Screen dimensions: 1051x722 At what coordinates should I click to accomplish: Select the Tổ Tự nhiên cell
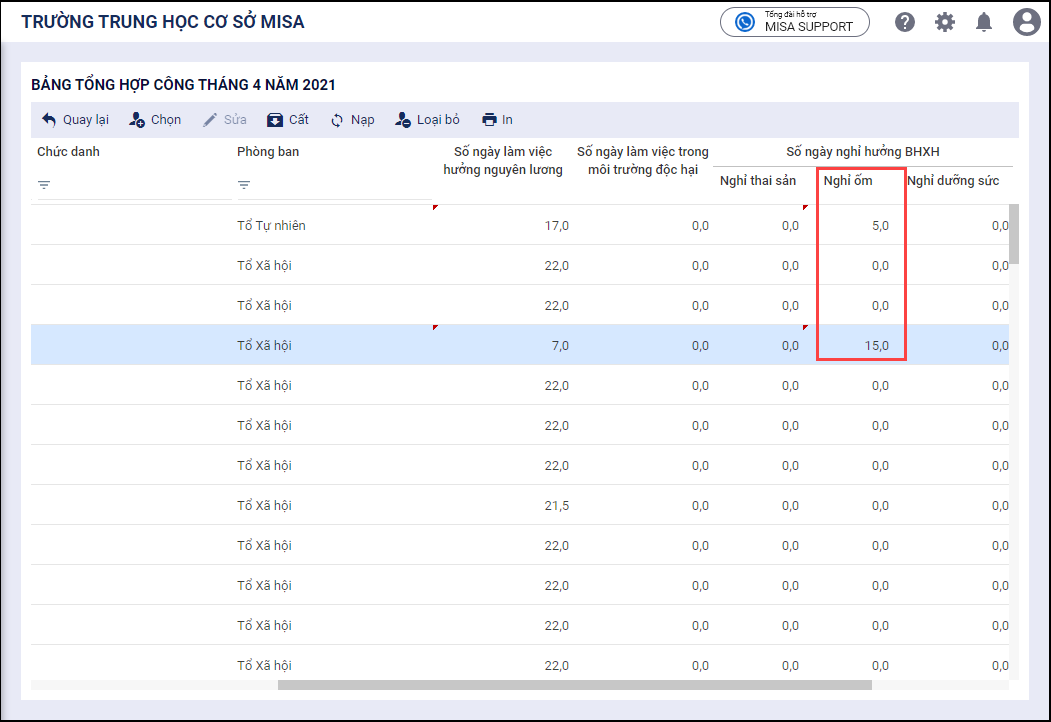(x=271, y=225)
